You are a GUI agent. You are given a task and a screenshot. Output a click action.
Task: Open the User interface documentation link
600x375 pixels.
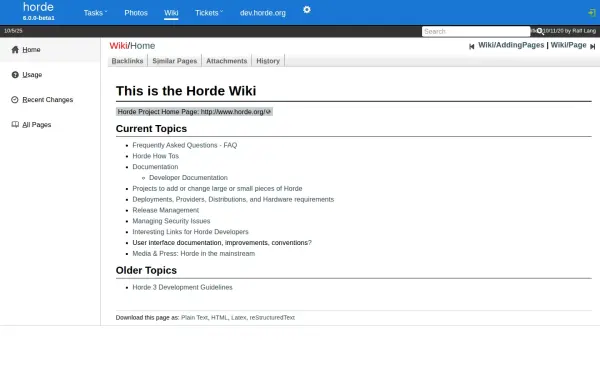(222, 243)
